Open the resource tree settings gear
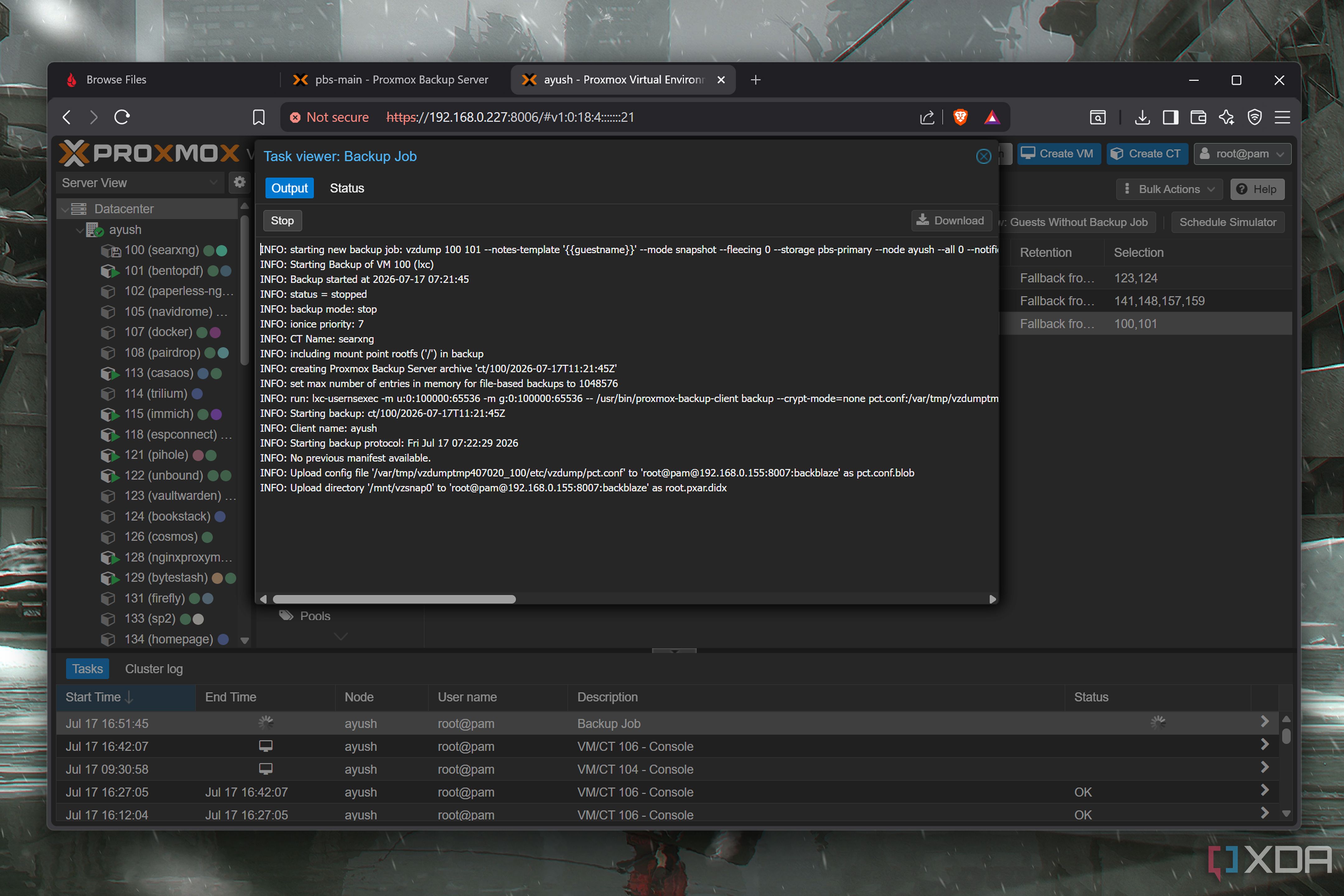This screenshot has width=1344, height=896. point(240,182)
